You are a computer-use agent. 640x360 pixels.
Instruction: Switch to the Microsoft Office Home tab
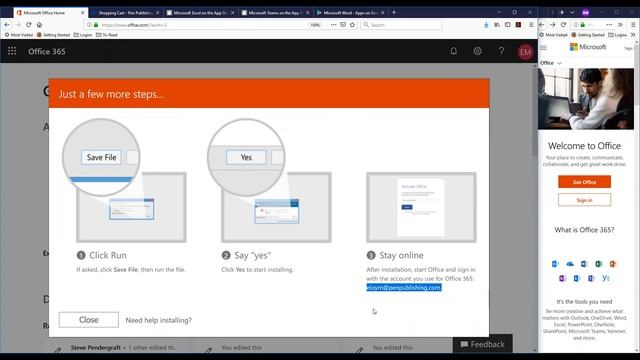50,13
